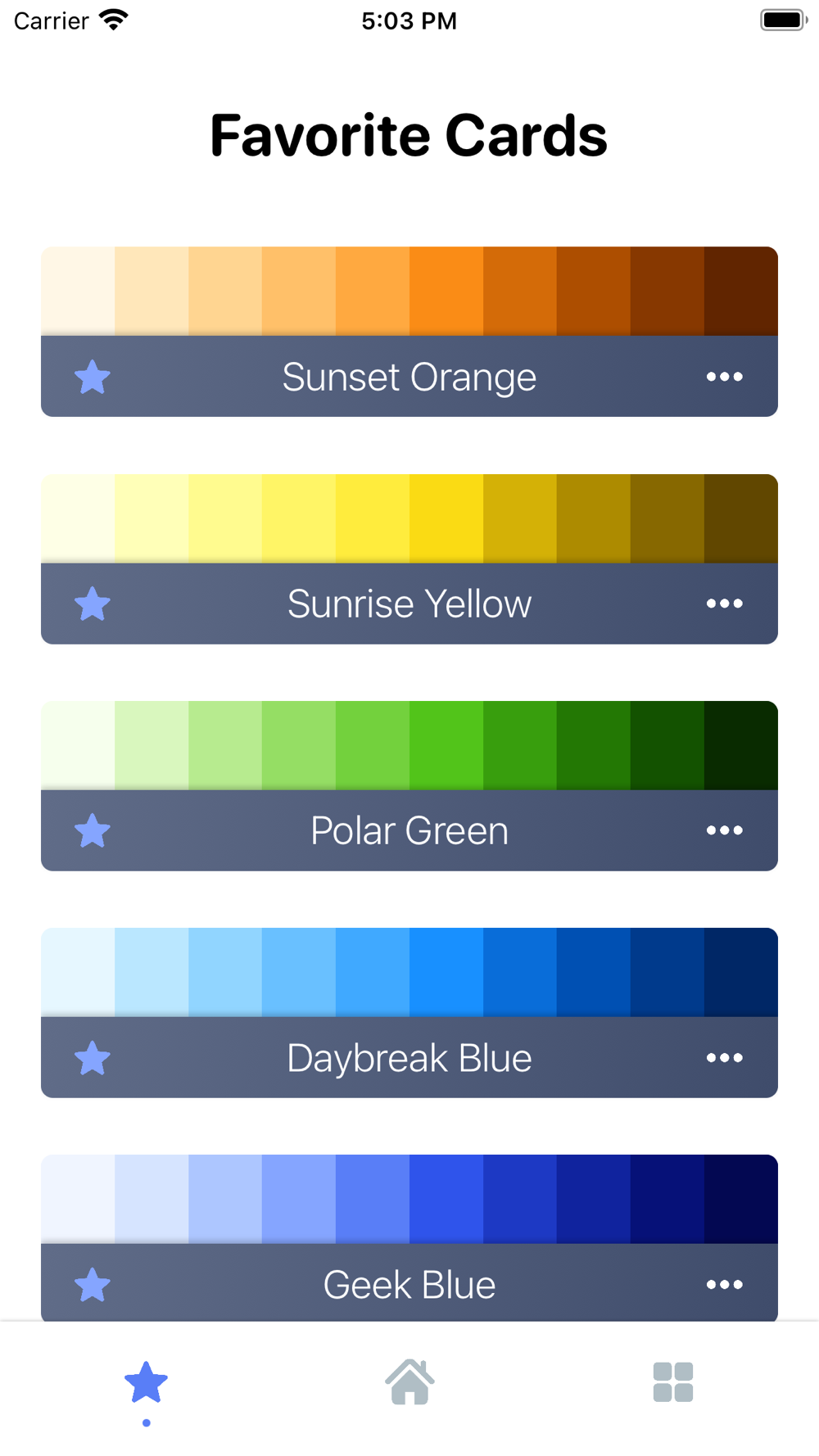Select the Favorites star tab
This screenshot has height=1456, width=819.
click(146, 1382)
